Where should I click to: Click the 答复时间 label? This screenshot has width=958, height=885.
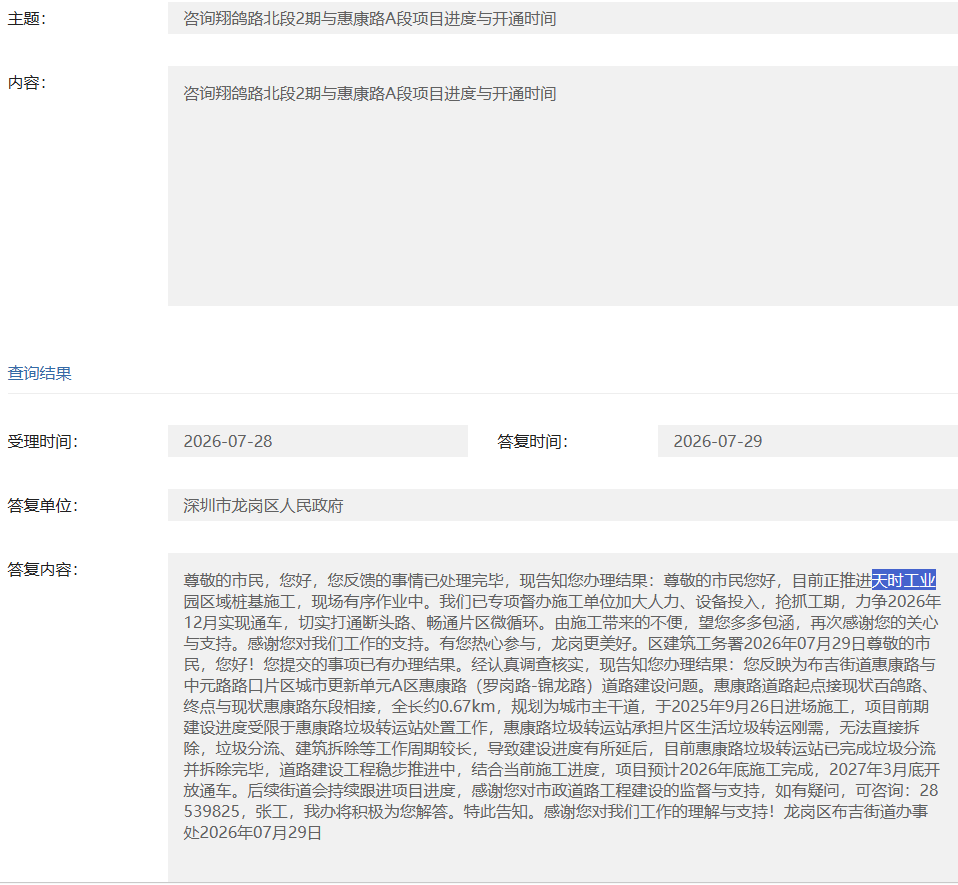(x=532, y=442)
